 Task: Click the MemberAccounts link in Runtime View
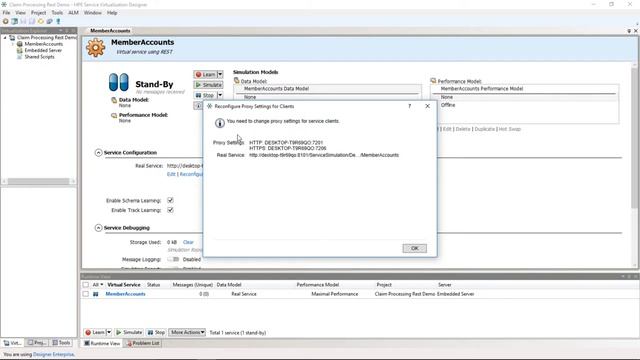(x=125, y=294)
